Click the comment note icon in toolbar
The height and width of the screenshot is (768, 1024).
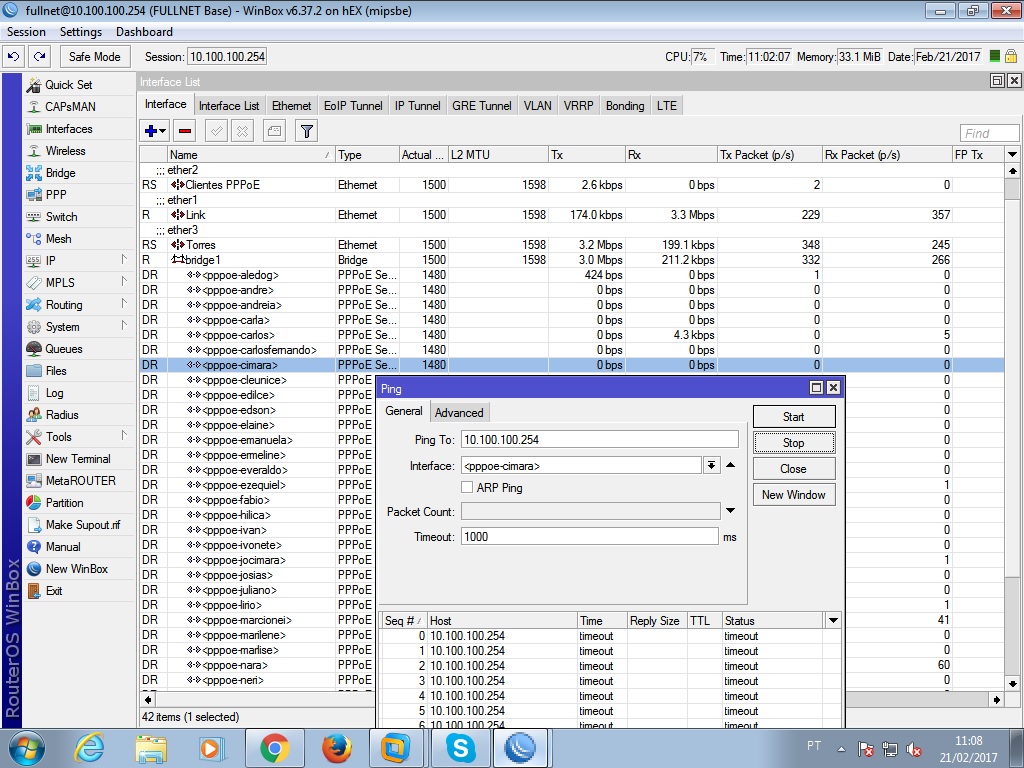click(274, 131)
